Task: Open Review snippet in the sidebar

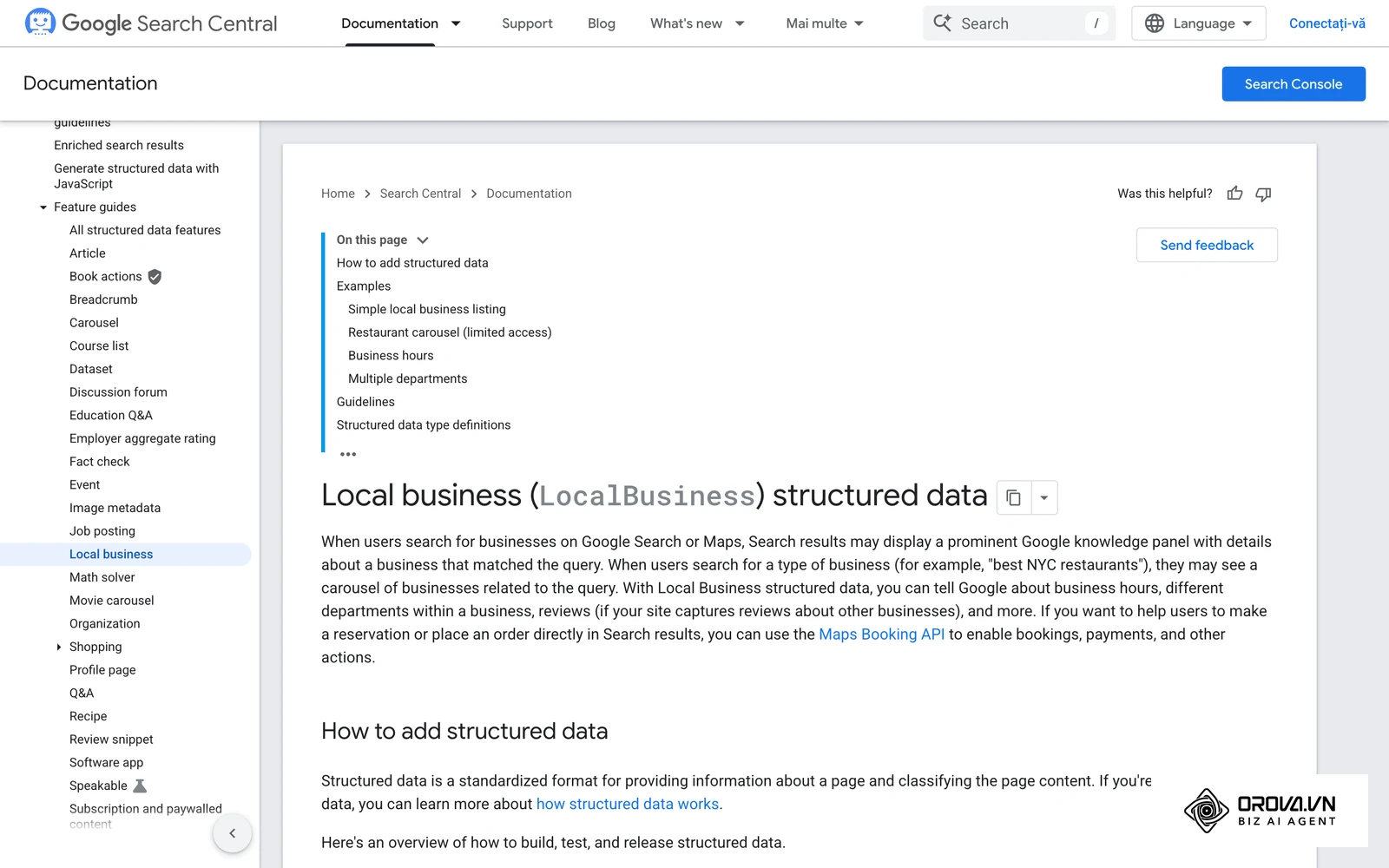Action: pyautogui.click(x=111, y=740)
